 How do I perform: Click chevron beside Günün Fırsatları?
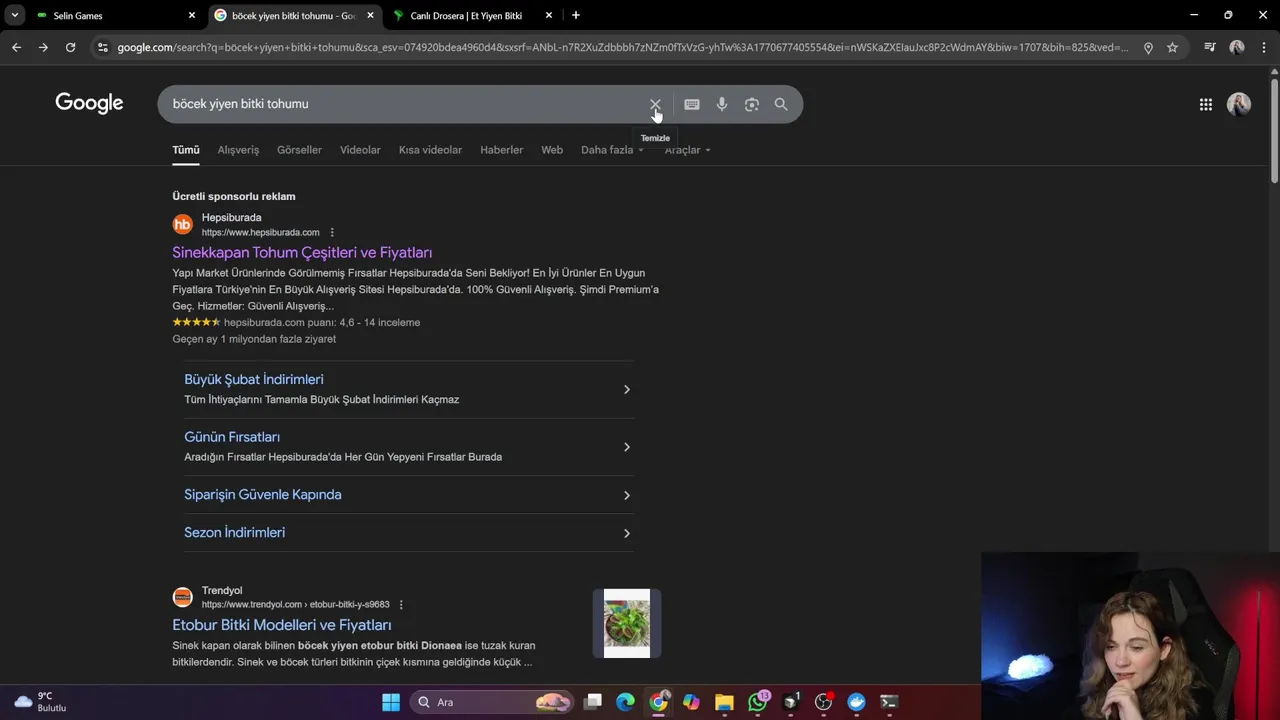(x=627, y=447)
